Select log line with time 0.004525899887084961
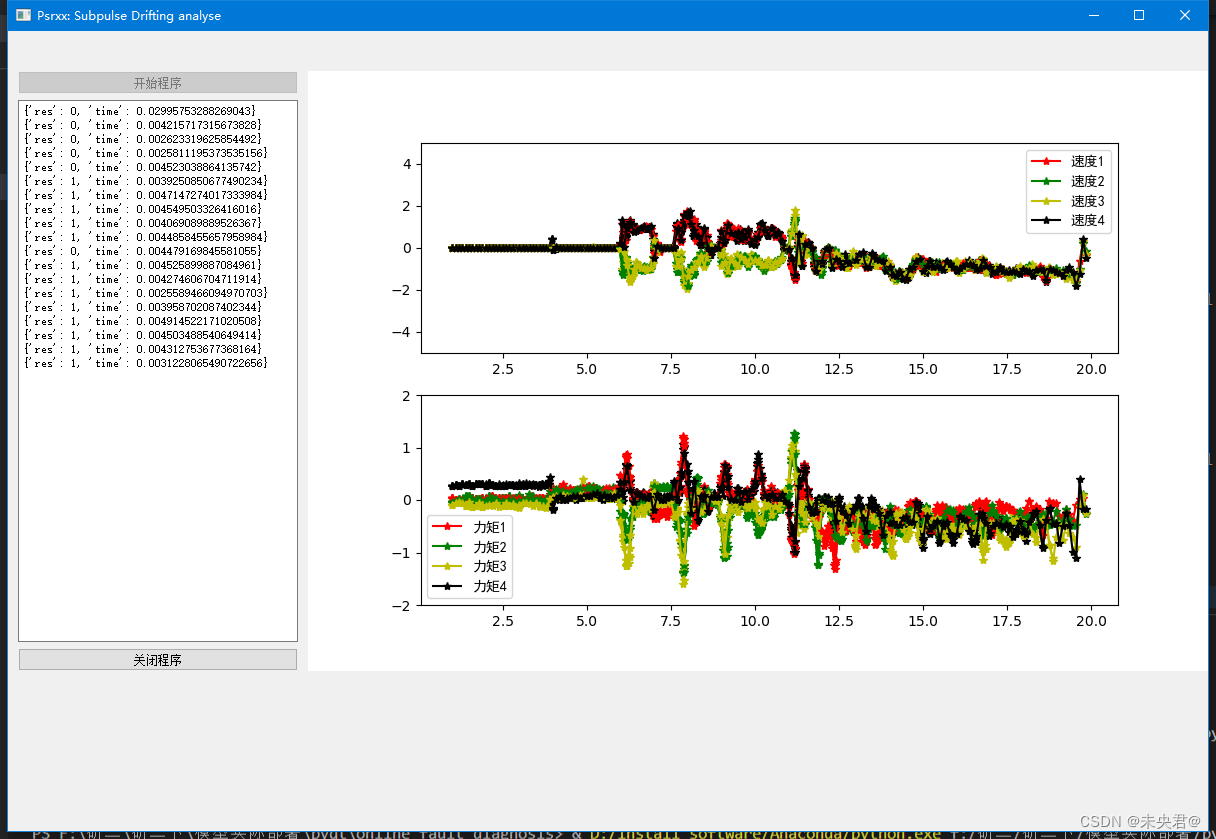 pyautogui.click(x=142, y=265)
